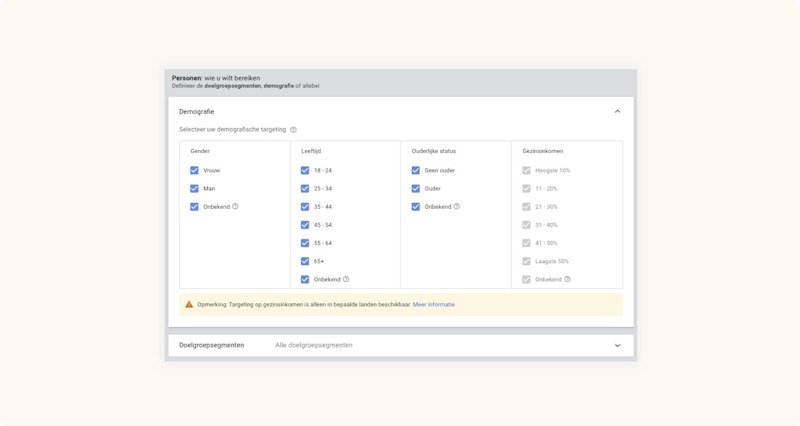This screenshot has height=426, width=800.
Task: Uncheck the Vrouw gender checkbox
Action: point(194,171)
